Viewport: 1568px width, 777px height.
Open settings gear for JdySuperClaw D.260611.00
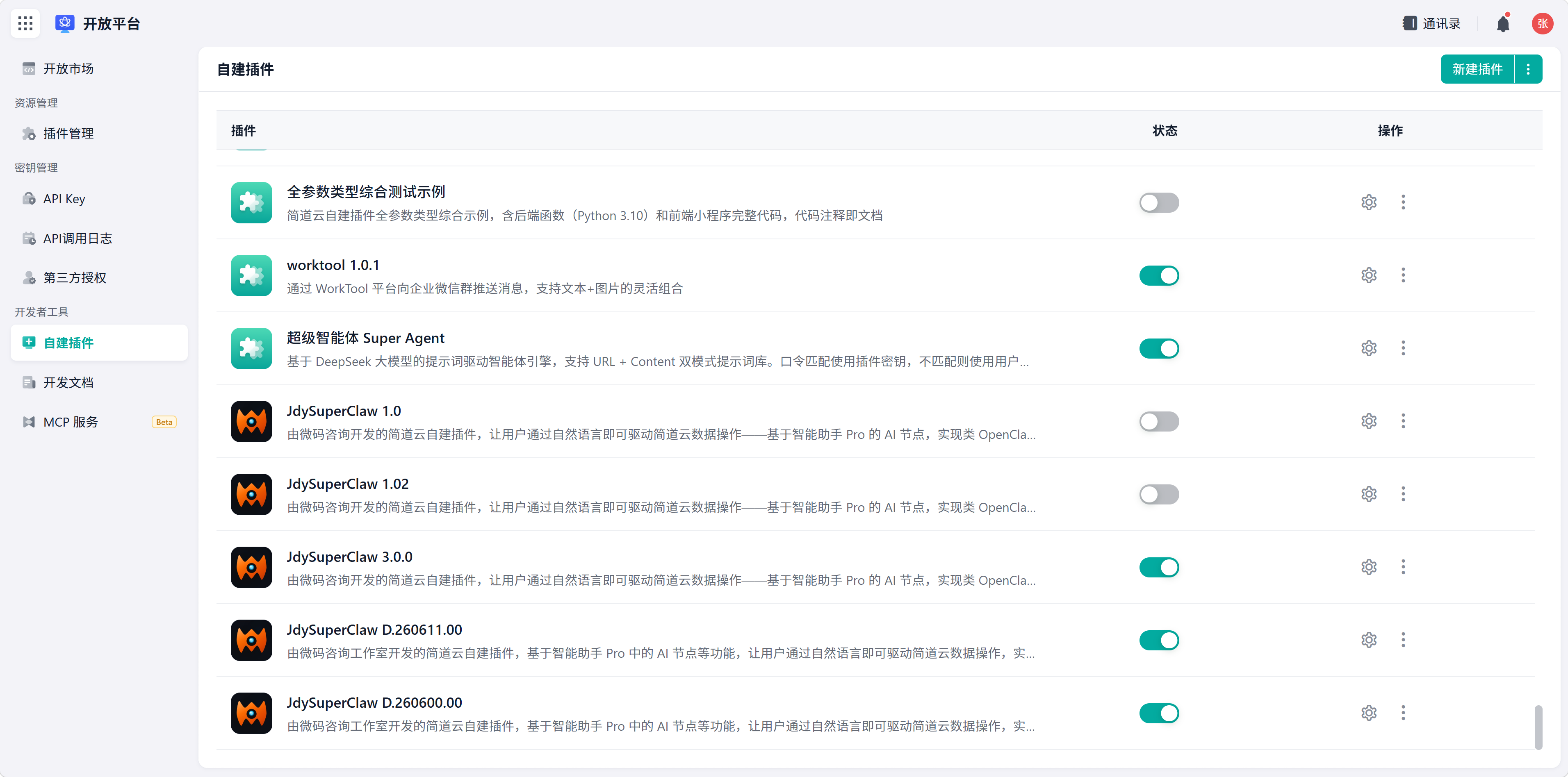(1369, 640)
